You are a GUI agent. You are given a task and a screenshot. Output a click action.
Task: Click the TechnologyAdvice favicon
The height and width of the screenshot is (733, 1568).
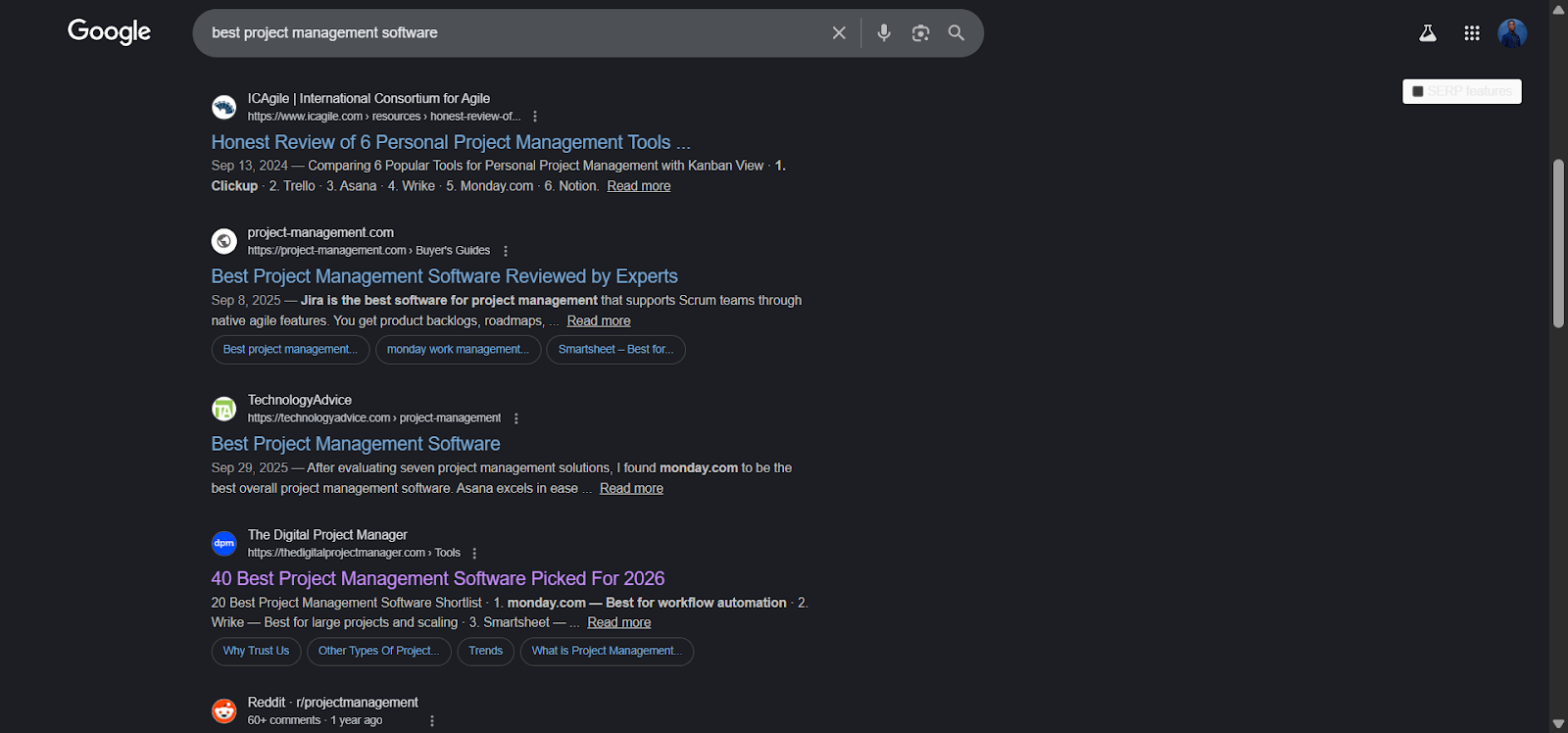pos(224,409)
